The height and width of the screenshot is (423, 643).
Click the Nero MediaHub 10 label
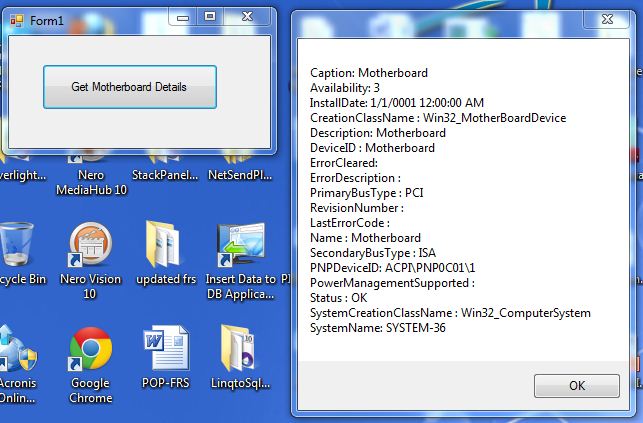(91, 182)
